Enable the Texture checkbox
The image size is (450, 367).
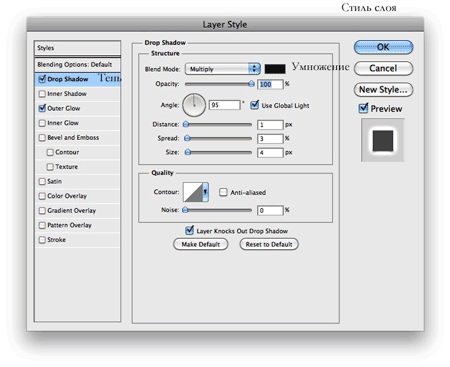tap(50, 167)
